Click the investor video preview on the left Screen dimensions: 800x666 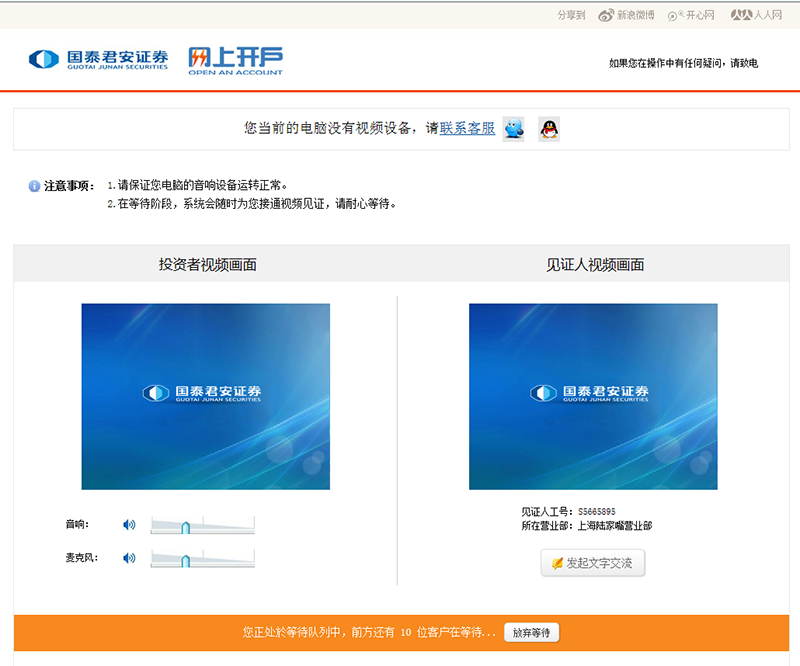click(x=205, y=396)
